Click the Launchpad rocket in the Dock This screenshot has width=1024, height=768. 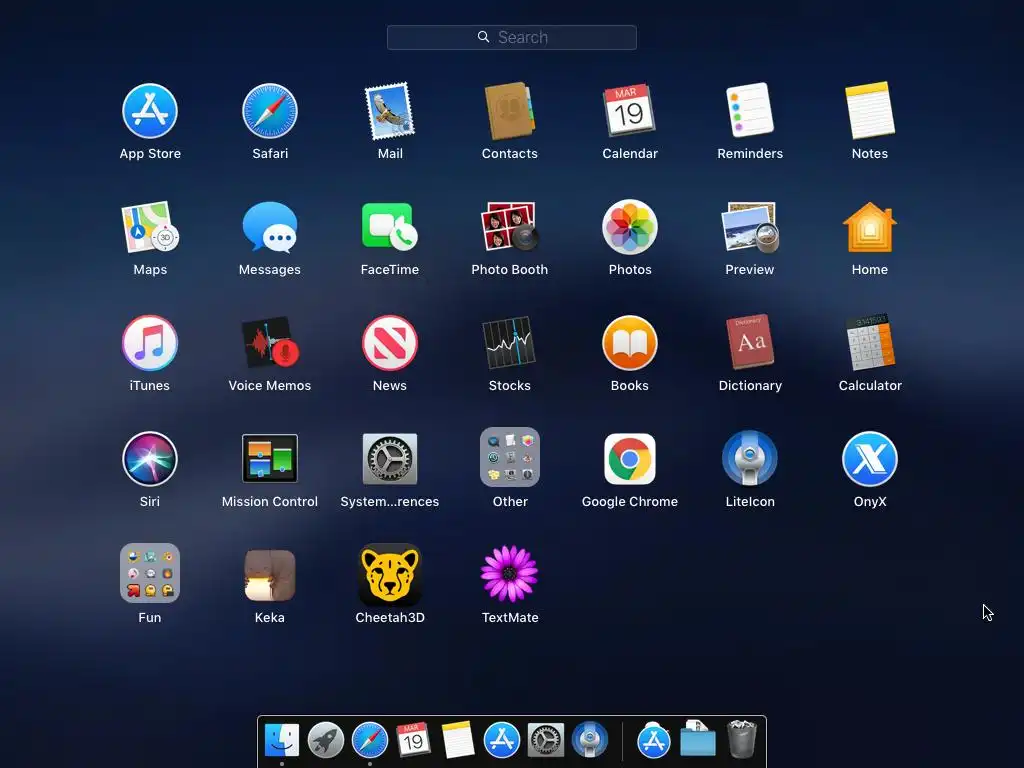click(x=325, y=741)
